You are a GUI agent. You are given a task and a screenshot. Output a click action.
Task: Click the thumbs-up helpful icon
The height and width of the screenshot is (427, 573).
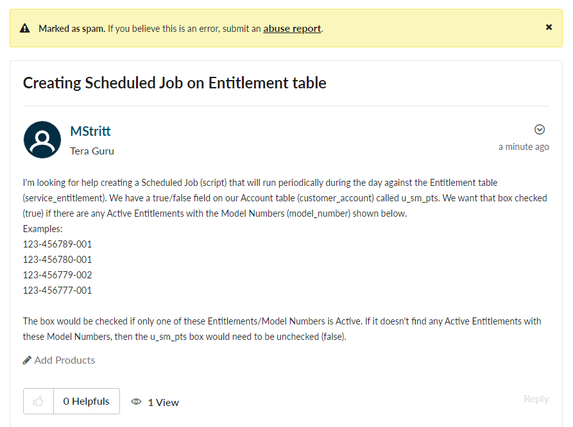(x=38, y=401)
